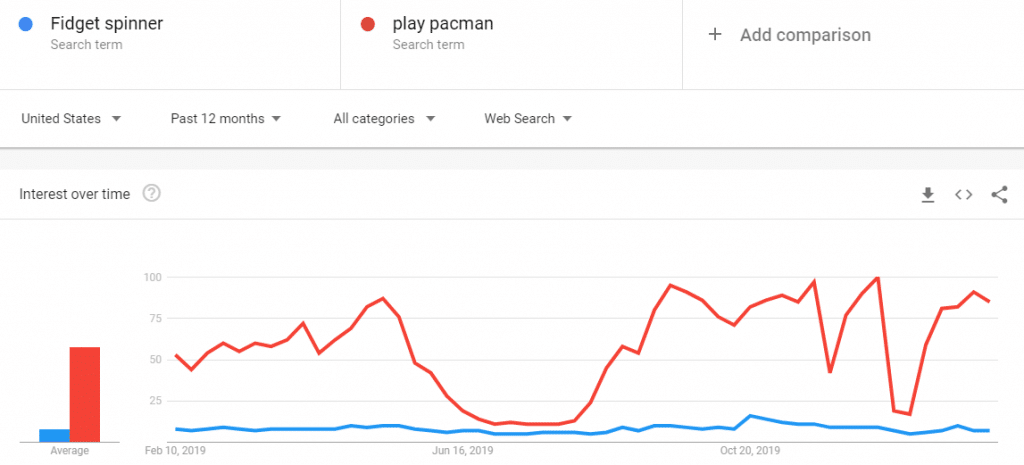Select the blue average bar
Screen dimensions: 1024x465
coord(54,436)
